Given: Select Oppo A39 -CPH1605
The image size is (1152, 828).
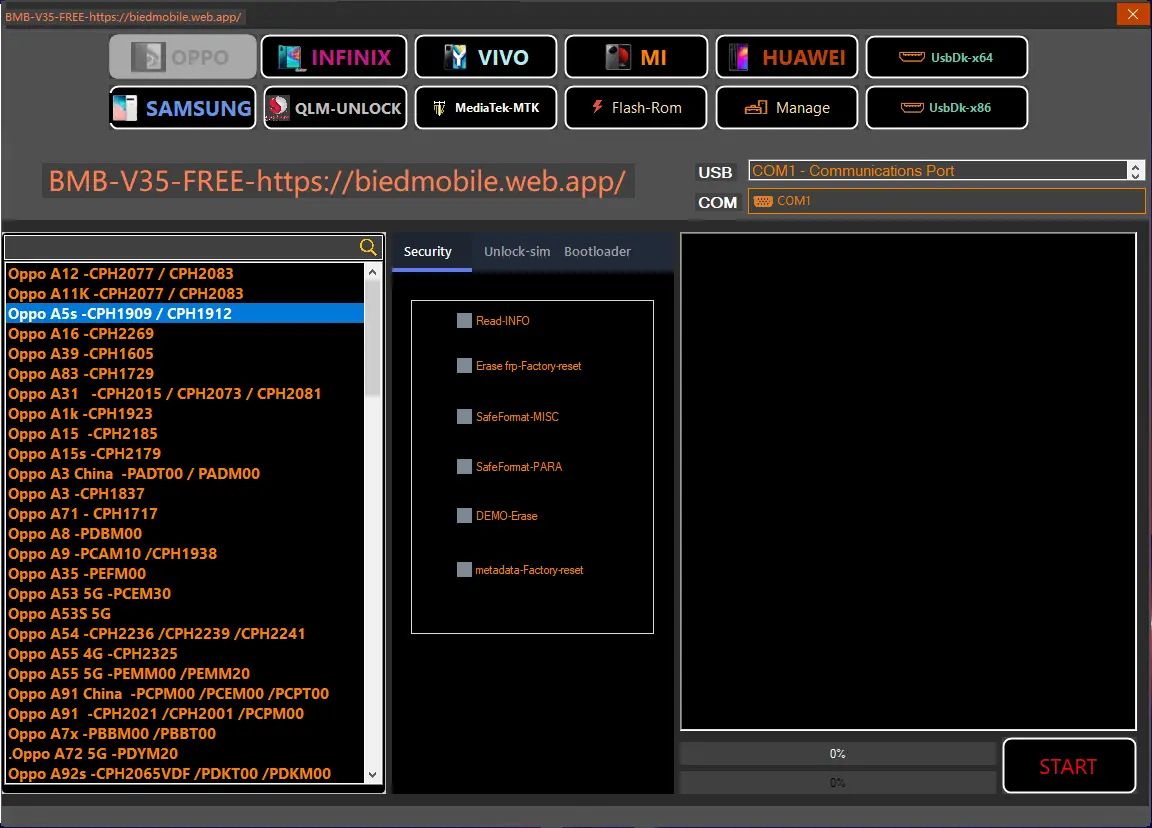Looking at the screenshot, I should 185,353.
